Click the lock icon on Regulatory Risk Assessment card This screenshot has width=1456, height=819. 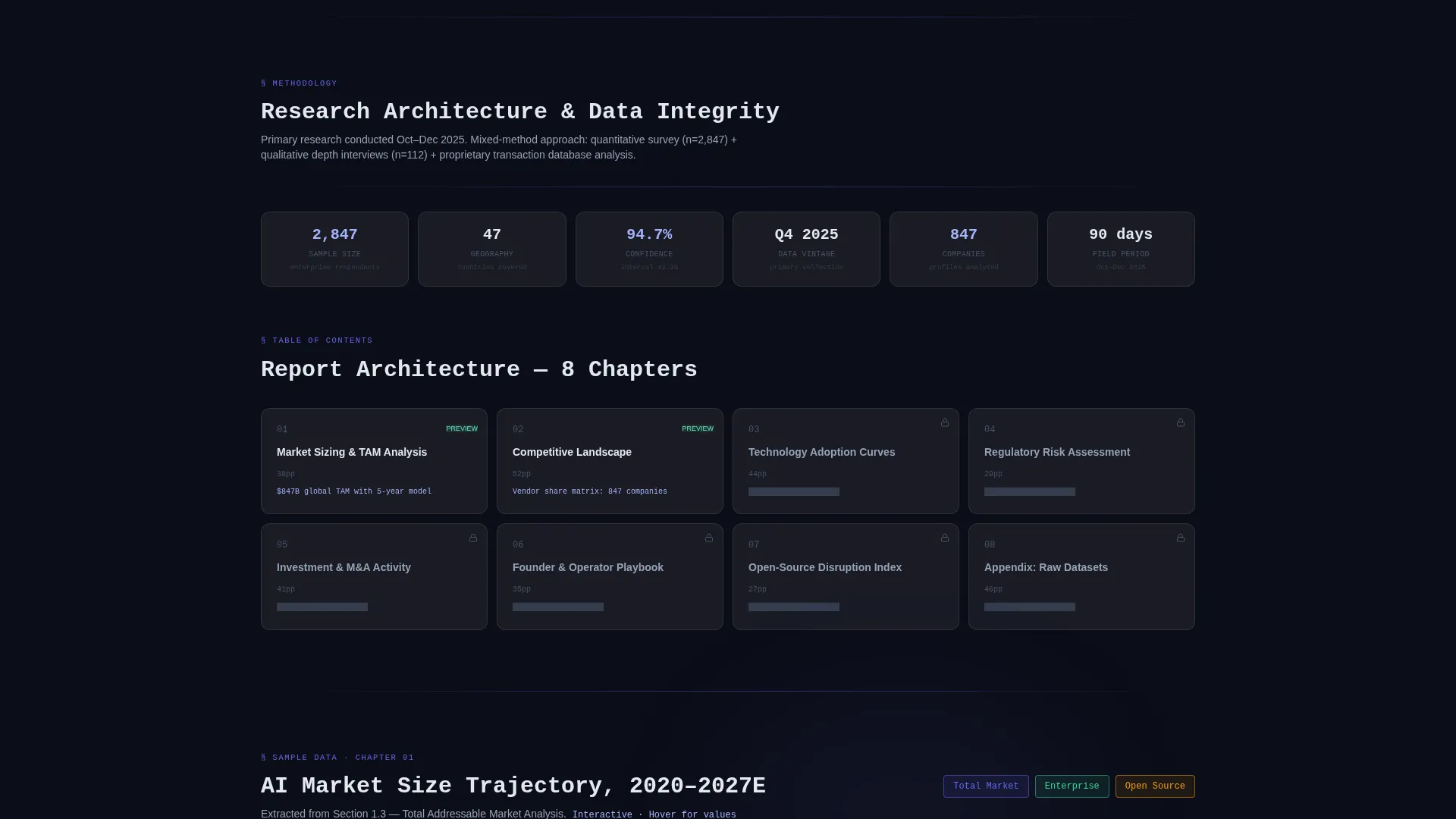coord(1181,422)
